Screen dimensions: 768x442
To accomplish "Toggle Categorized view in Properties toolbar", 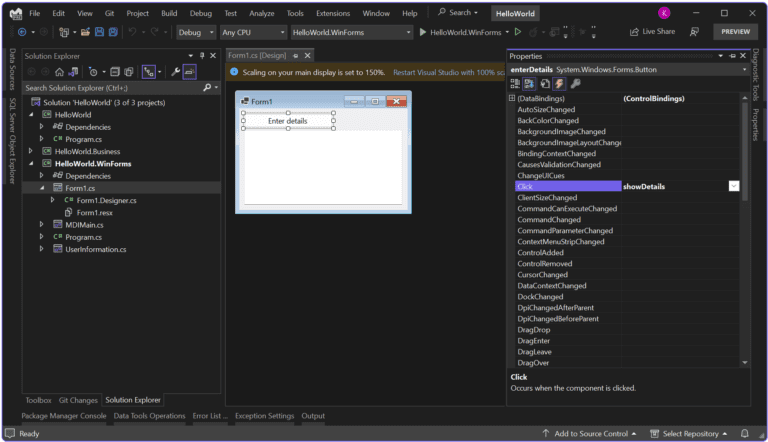I will click(515, 84).
